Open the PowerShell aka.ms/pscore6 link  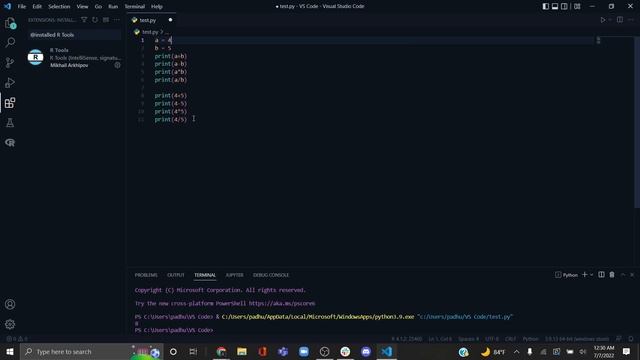pos(282,303)
